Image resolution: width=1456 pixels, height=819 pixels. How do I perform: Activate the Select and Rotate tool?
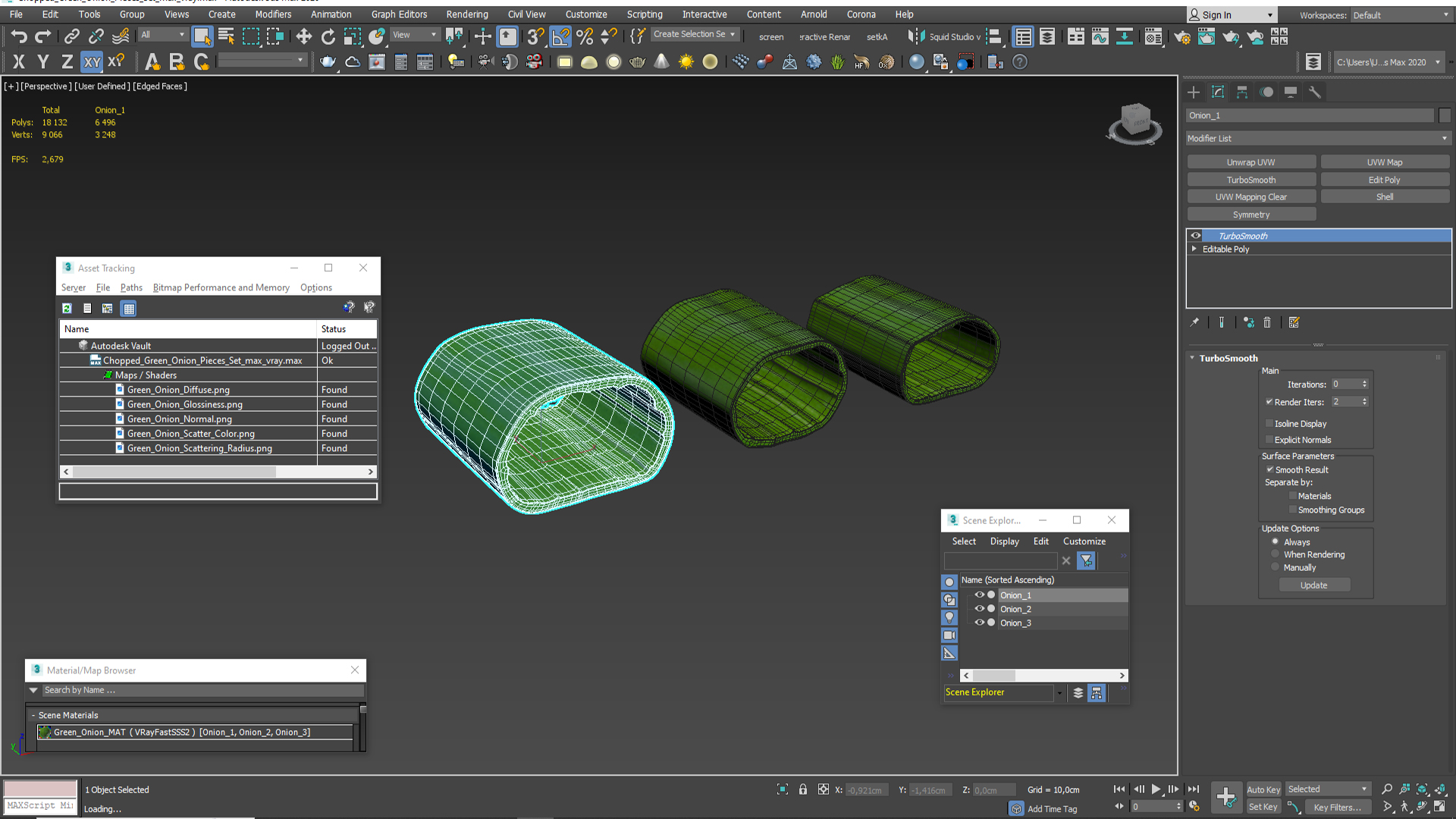[328, 36]
